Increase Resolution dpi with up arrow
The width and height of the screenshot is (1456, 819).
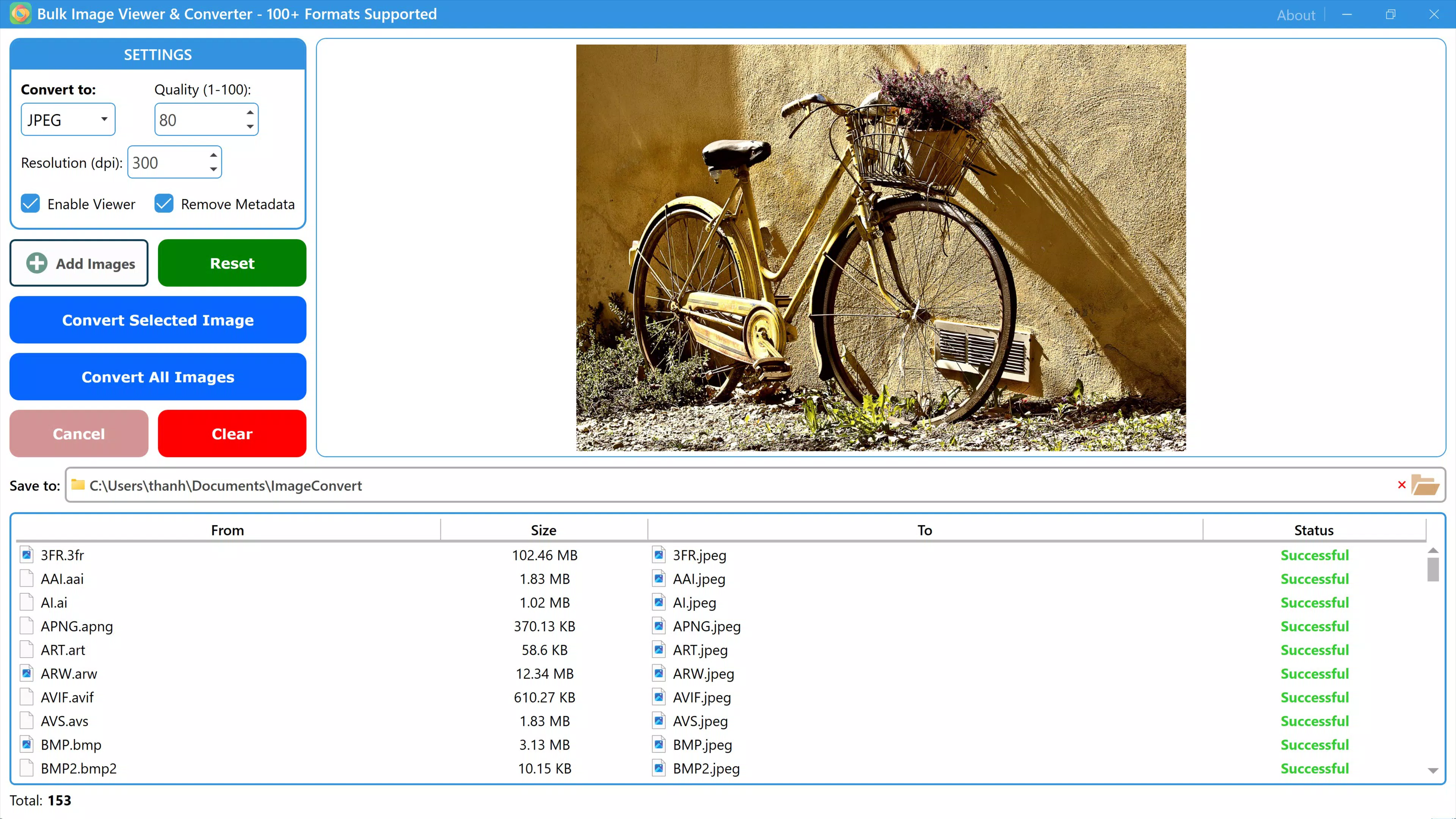213,155
